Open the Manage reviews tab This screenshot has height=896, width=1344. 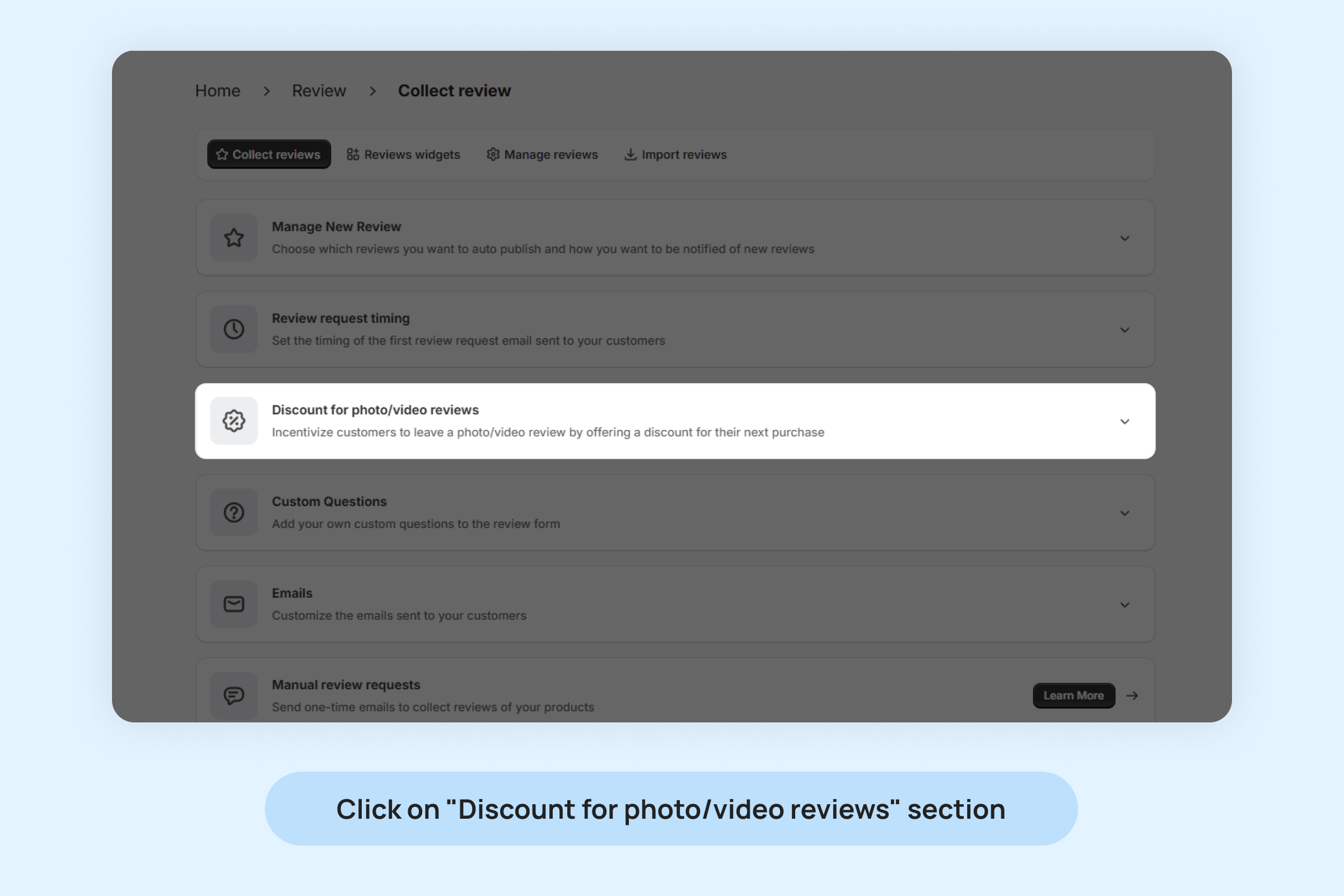542,155
